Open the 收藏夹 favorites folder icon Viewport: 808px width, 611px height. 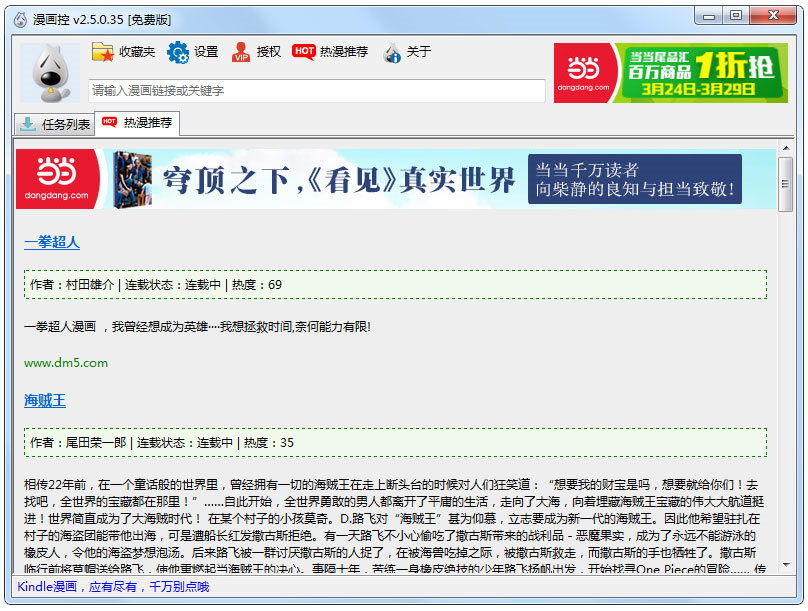(103, 52)
